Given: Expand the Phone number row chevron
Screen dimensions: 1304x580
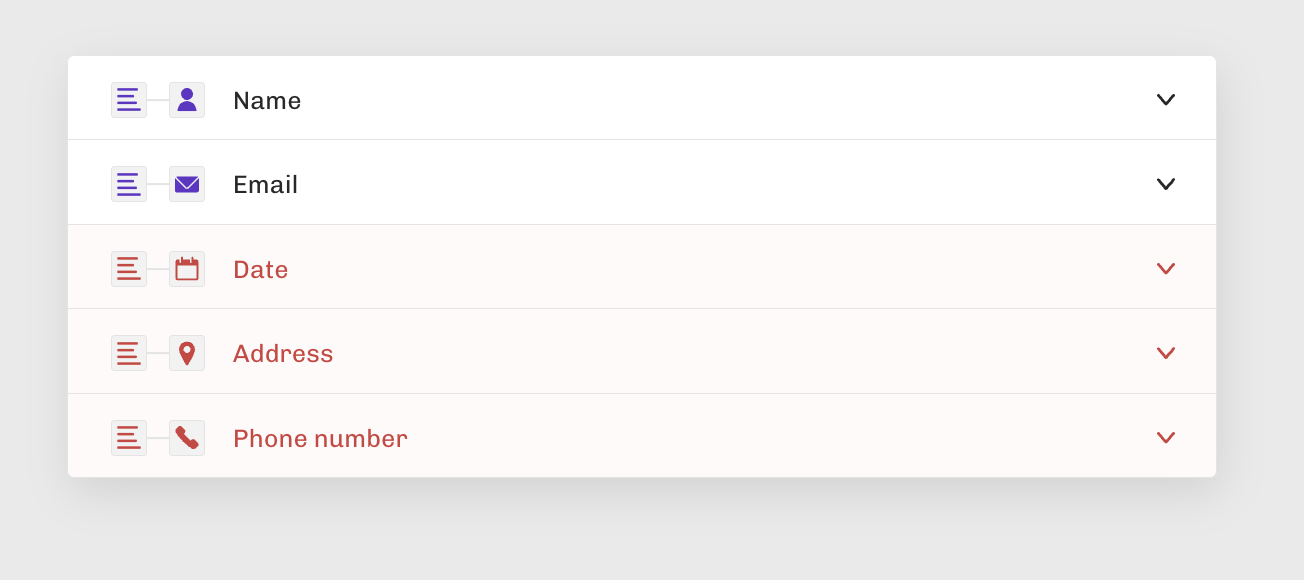Looking at the screenshot, I should 1166,438.
